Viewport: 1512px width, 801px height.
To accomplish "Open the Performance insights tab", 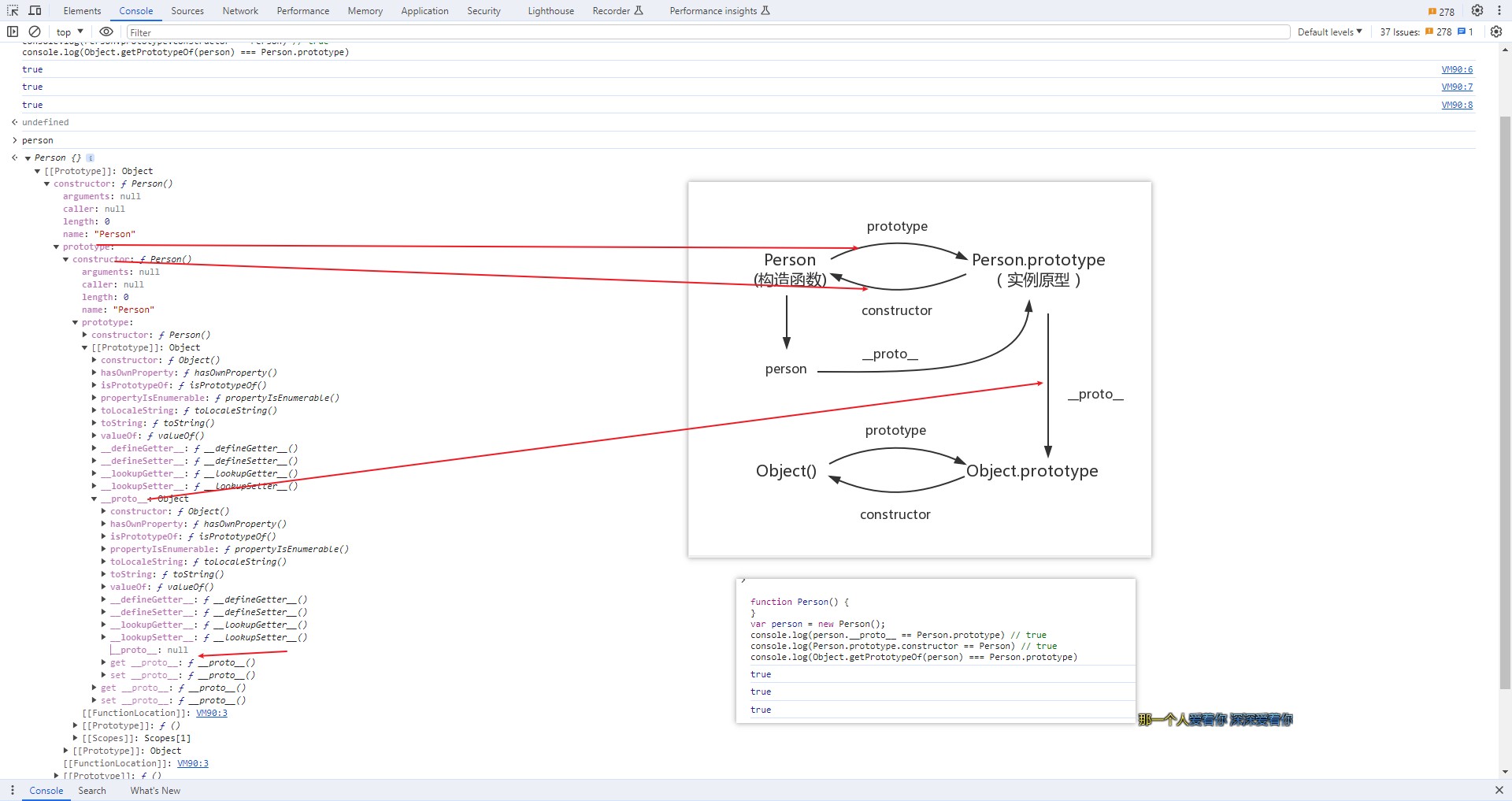I will point(719,11).
